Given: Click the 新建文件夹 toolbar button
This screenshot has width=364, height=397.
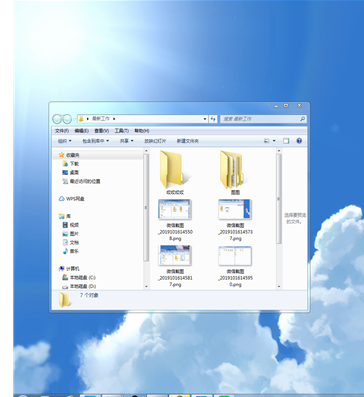Looking at the screenshot, I should (187, 141).
